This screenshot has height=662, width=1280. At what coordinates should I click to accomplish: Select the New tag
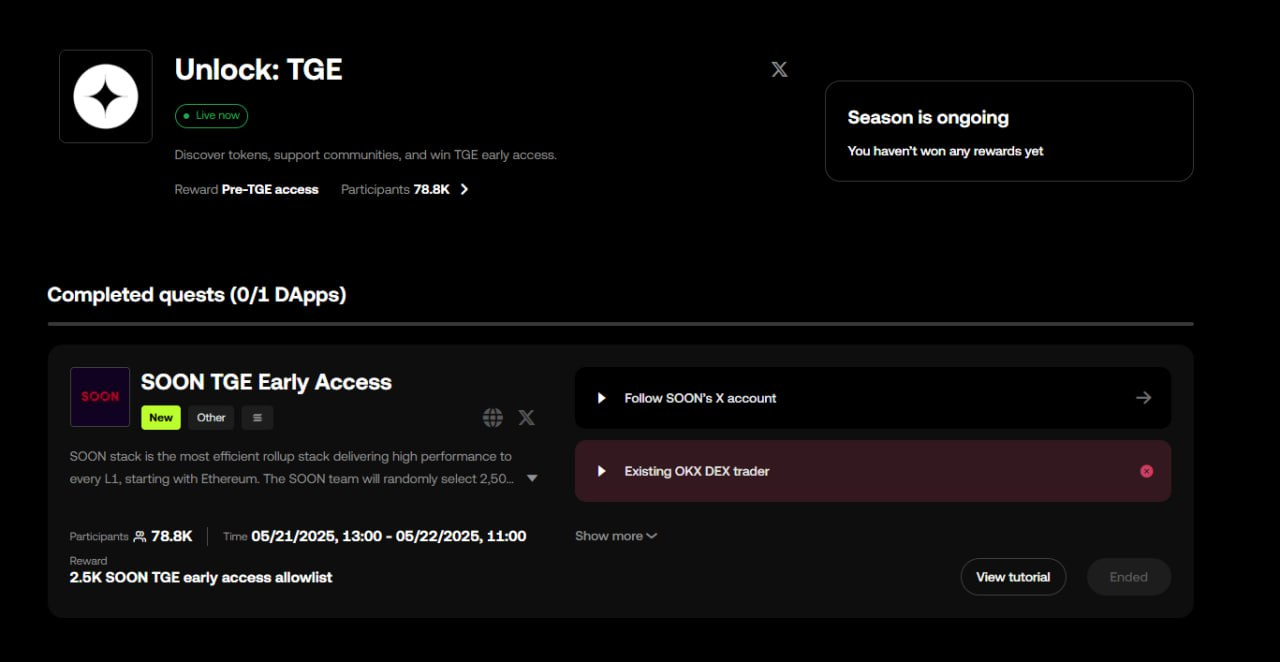(x=161, y=417)
